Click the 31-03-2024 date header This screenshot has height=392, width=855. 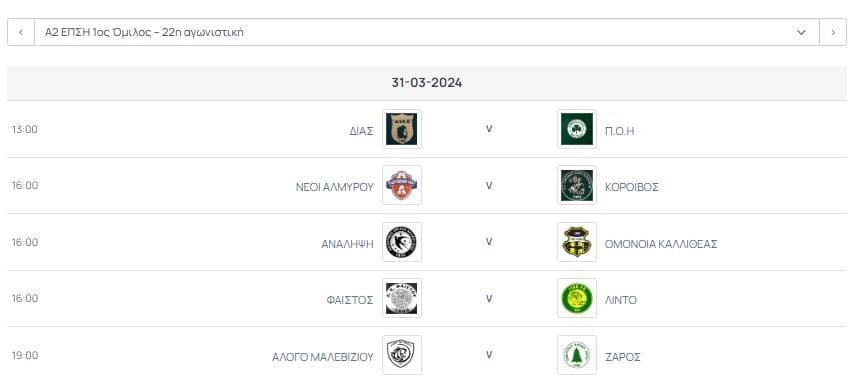[427, 83]
